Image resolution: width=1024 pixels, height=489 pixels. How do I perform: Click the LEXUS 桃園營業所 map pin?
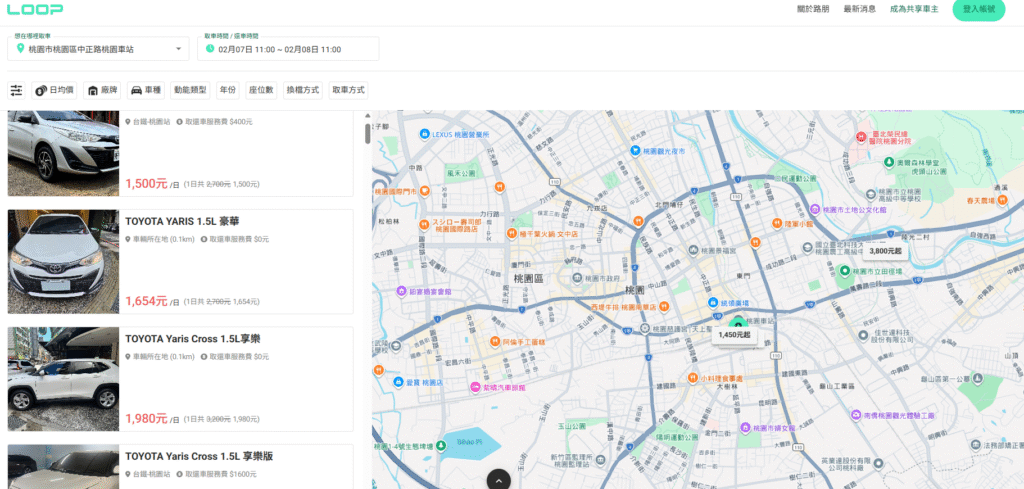click(x=425, y=134)
